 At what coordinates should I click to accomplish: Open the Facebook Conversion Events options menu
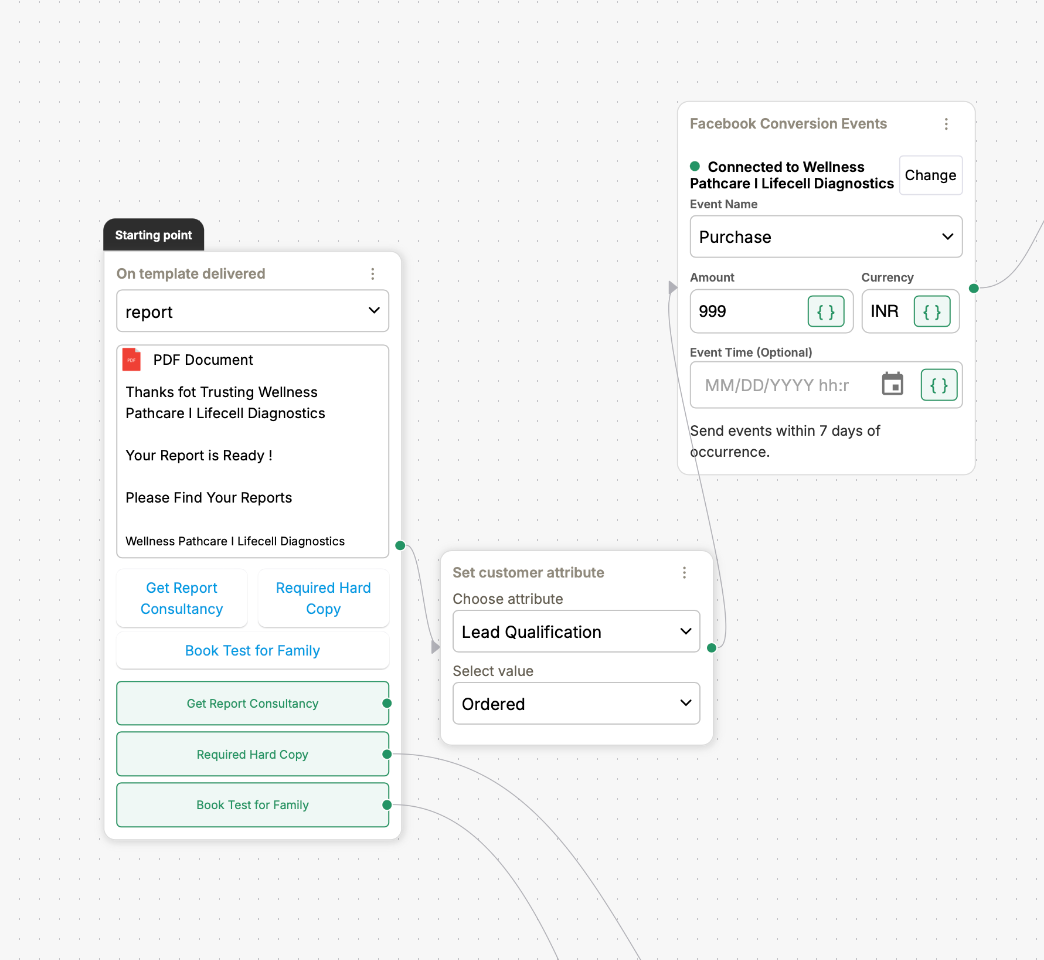pos(946,124)
